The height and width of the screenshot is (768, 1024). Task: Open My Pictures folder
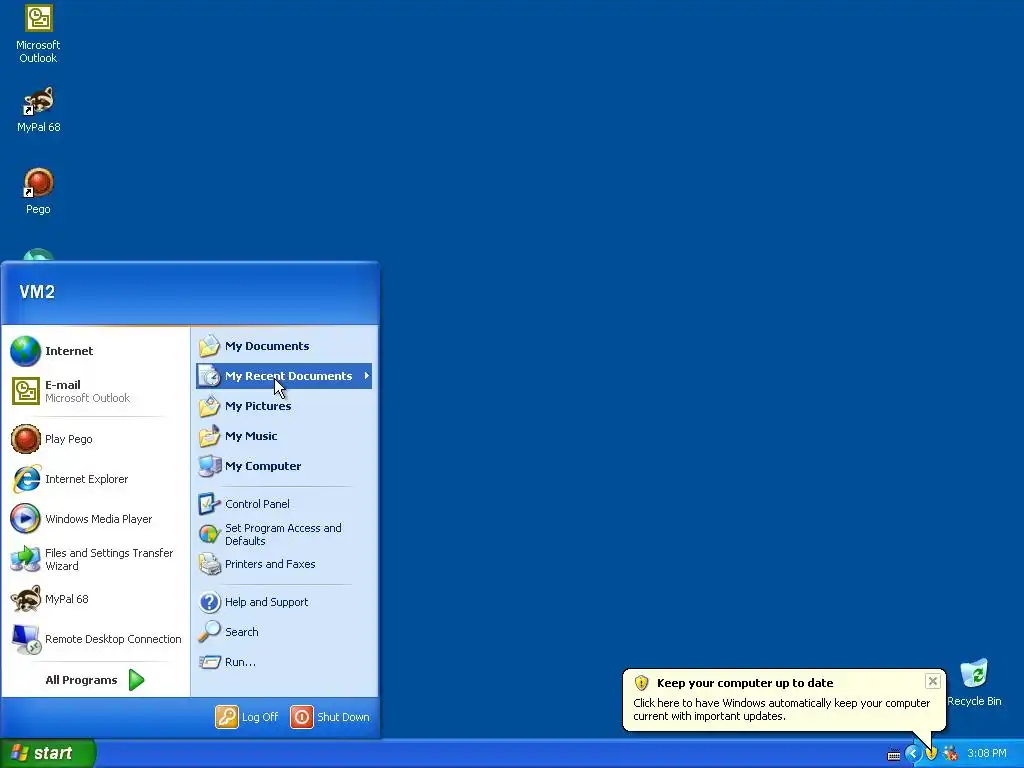click(x=284, y=406)
